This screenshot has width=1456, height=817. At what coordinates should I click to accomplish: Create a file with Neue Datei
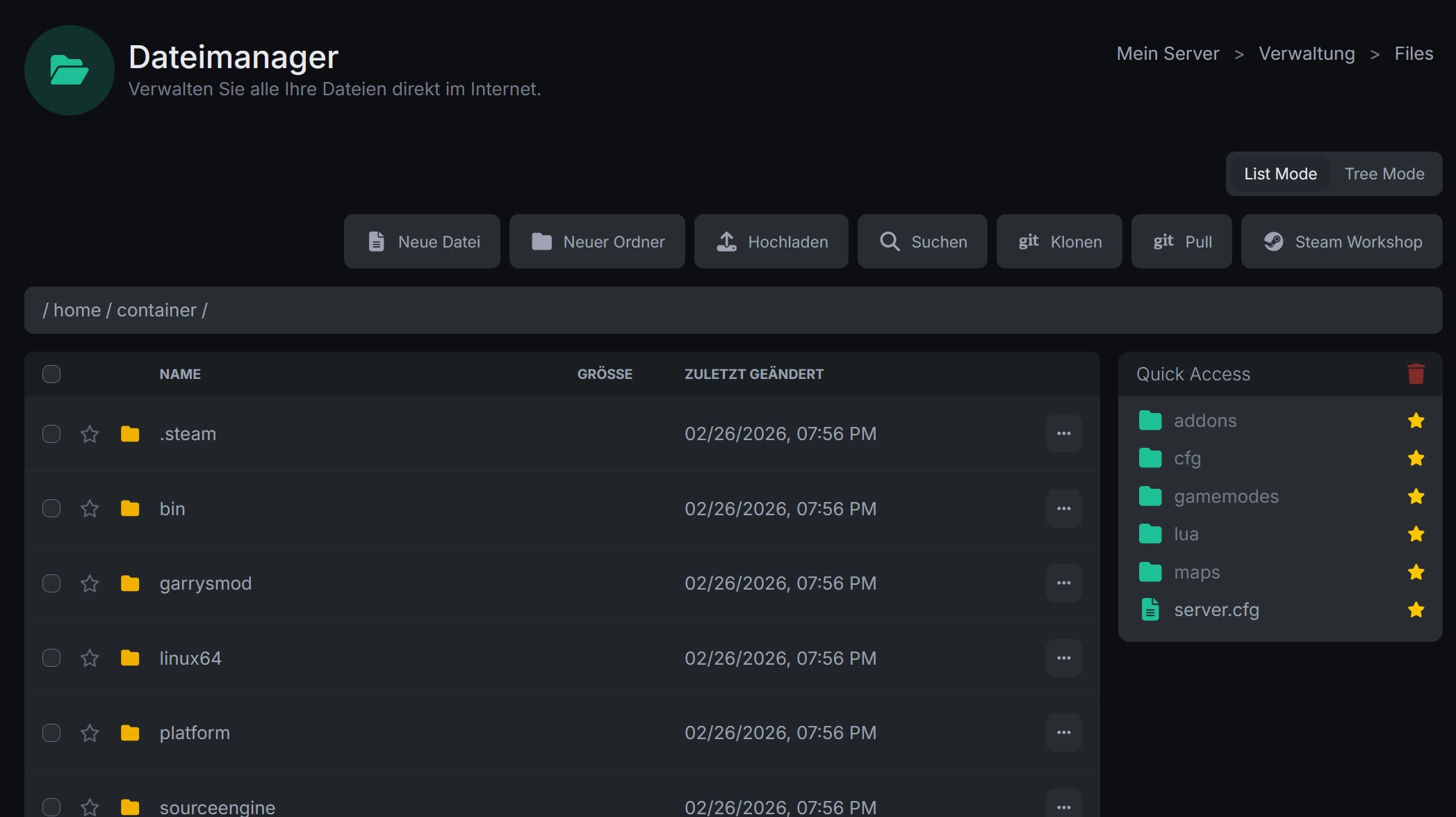422,241
